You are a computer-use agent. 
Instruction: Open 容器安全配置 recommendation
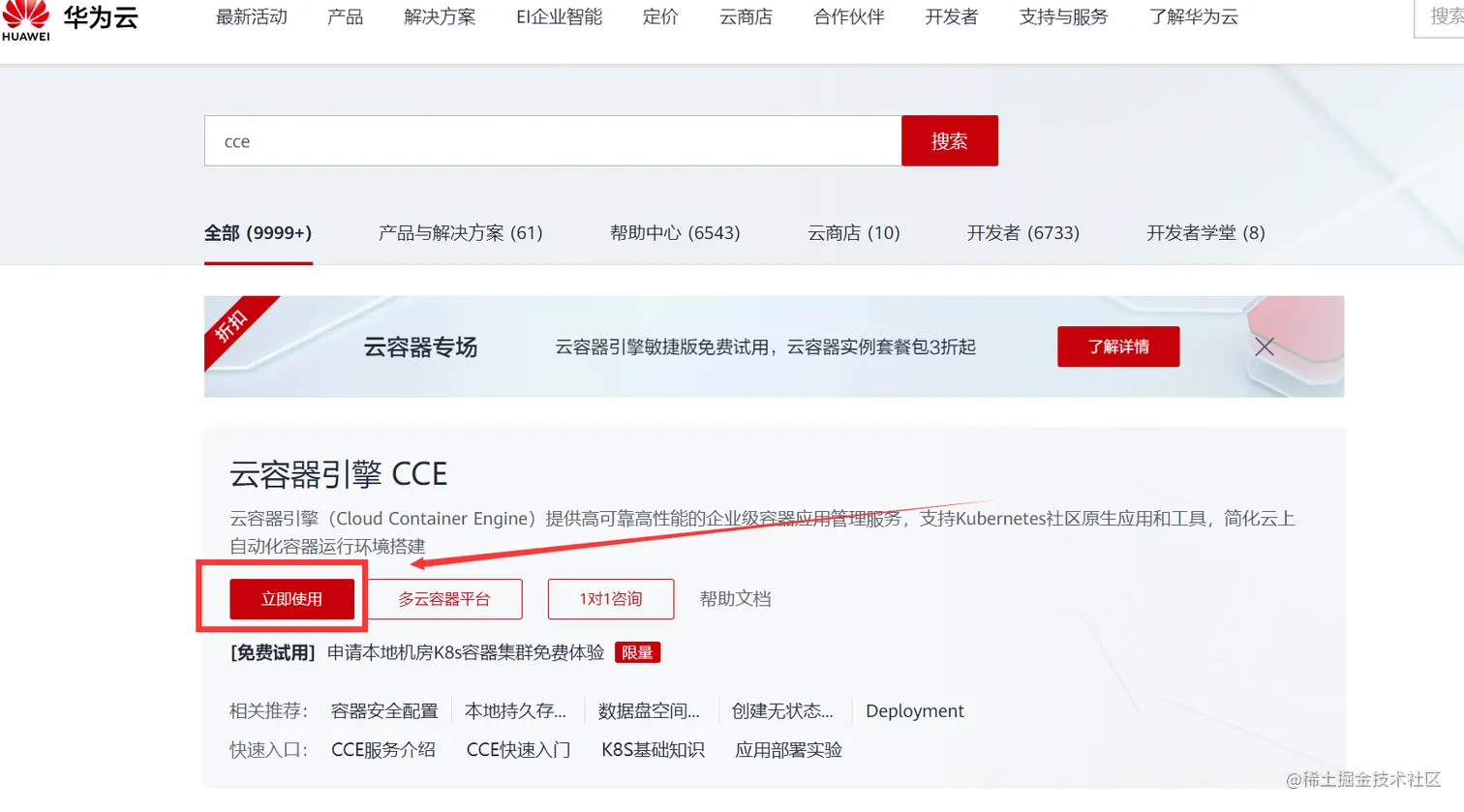point(384,711)
